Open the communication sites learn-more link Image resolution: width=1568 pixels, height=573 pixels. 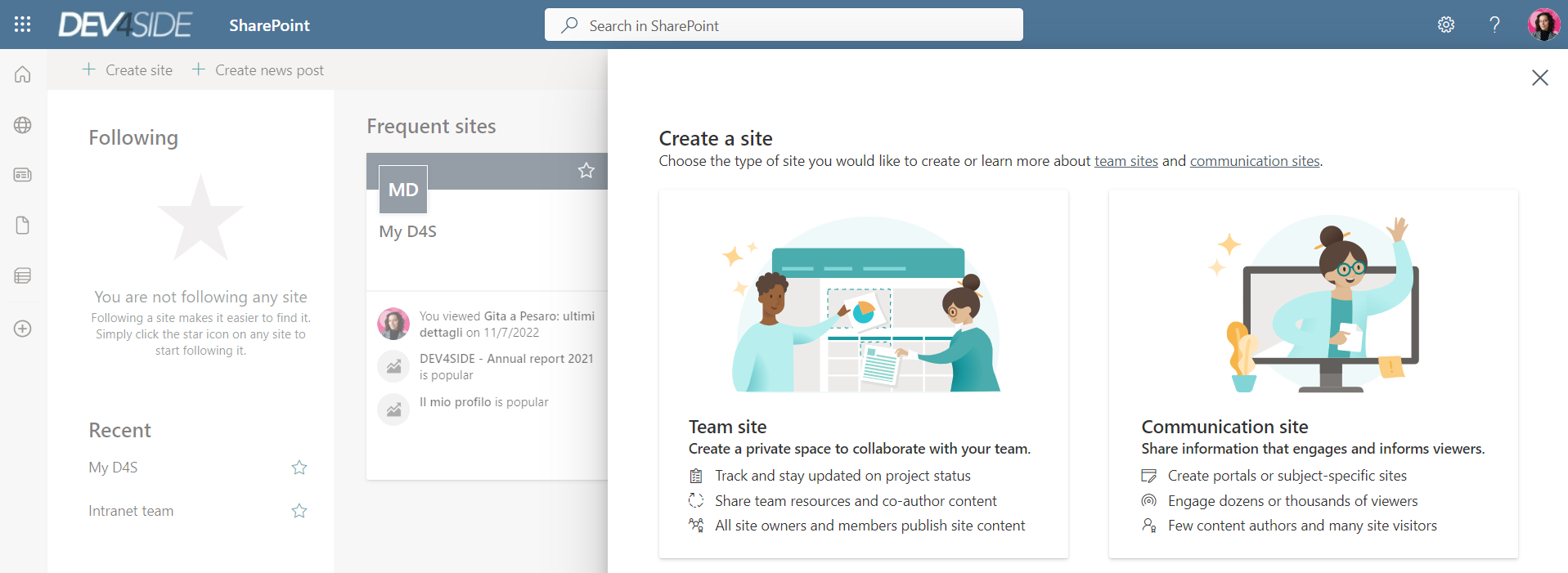[x=1254, y=161]
